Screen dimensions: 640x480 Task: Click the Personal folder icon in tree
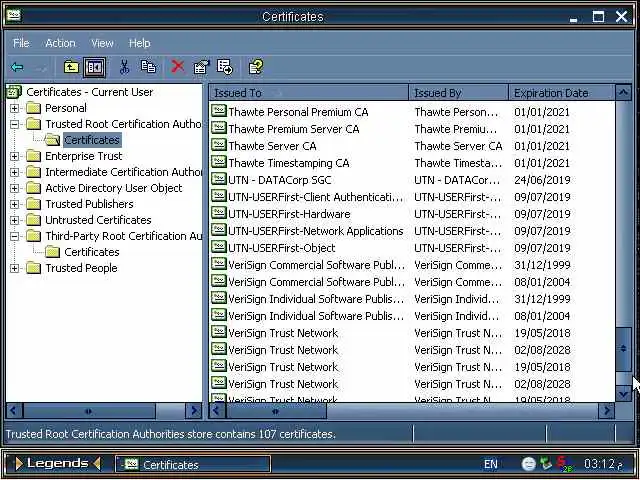33,108
